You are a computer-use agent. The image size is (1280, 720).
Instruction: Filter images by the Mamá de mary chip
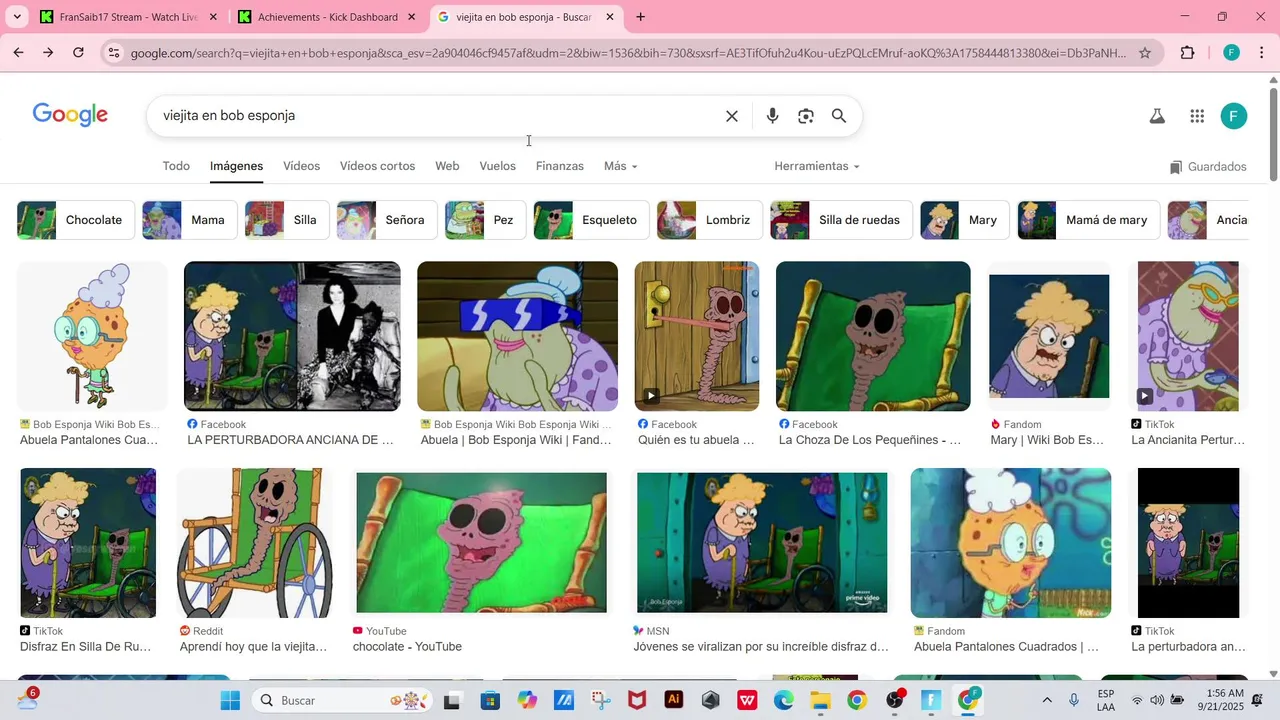click(x=1089, y=220)
